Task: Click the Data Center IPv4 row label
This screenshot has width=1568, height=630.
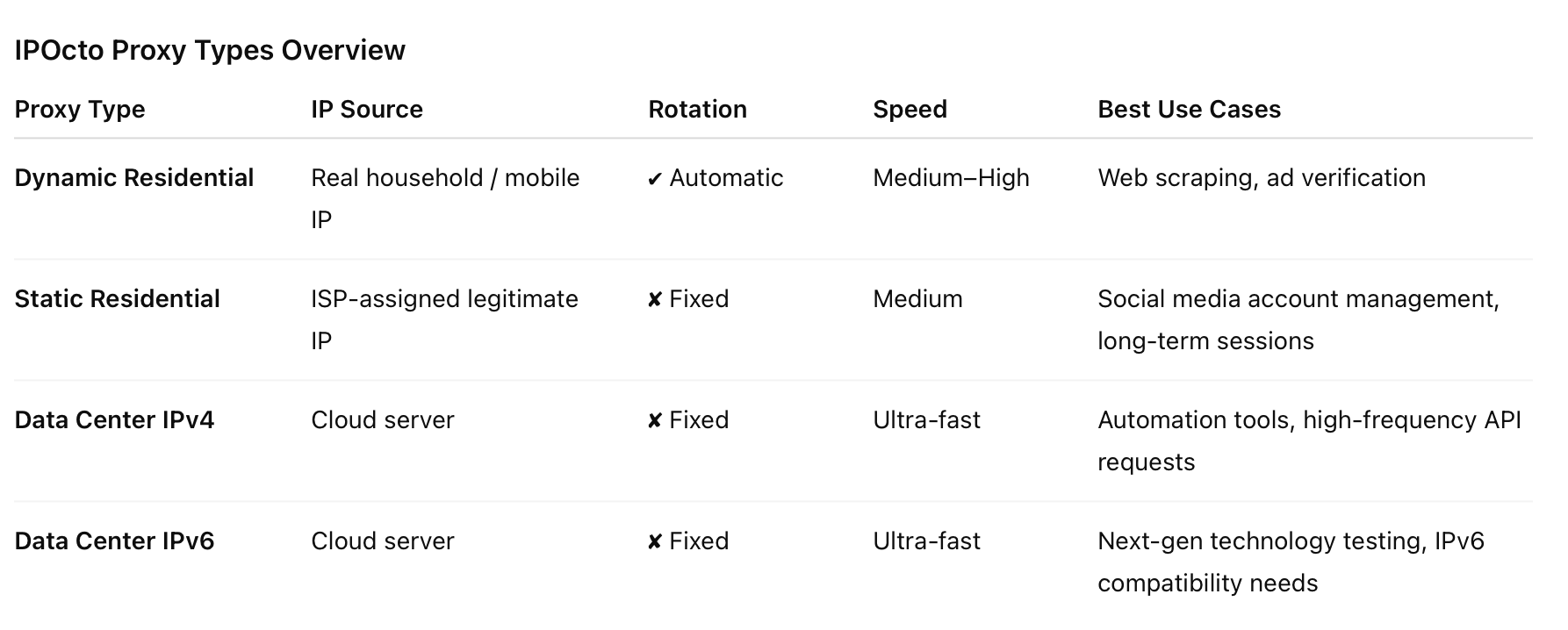Action: (114, 420)
